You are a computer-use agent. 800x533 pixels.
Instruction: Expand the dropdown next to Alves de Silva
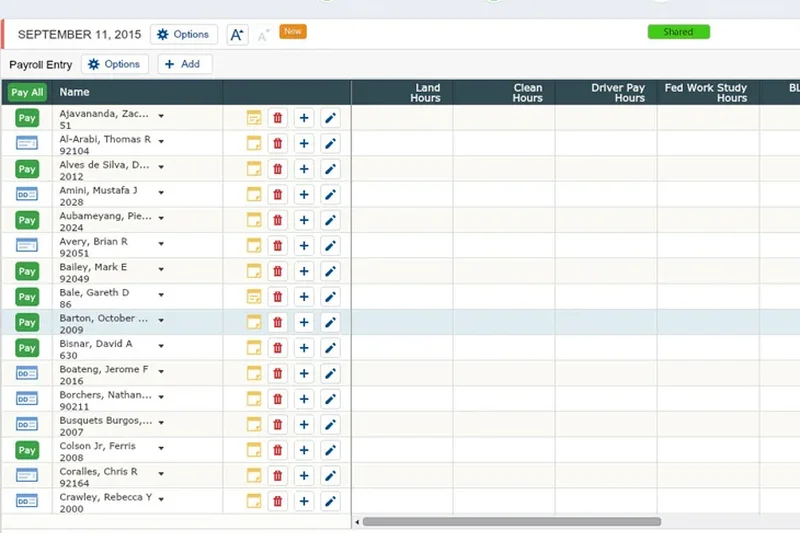point(161,167)
